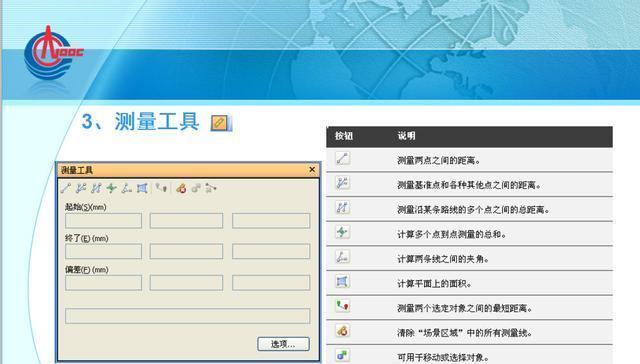Click middle field under 终了(E) (mm)
Viewport: 640px width, 364px height.
pos(186,251)
